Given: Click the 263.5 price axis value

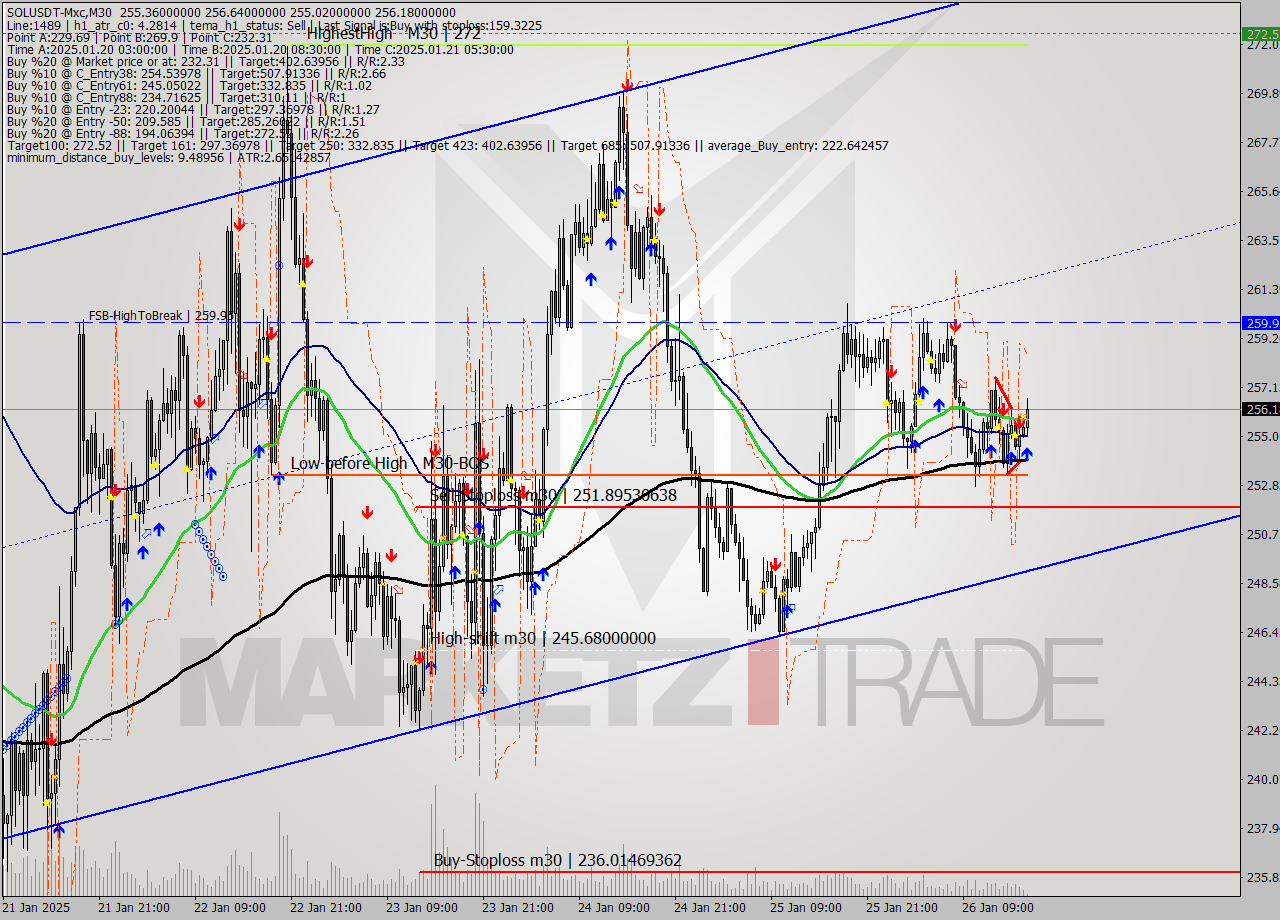Looking at the screenshot, I should pyautogui.click(x=1261, y=241).
